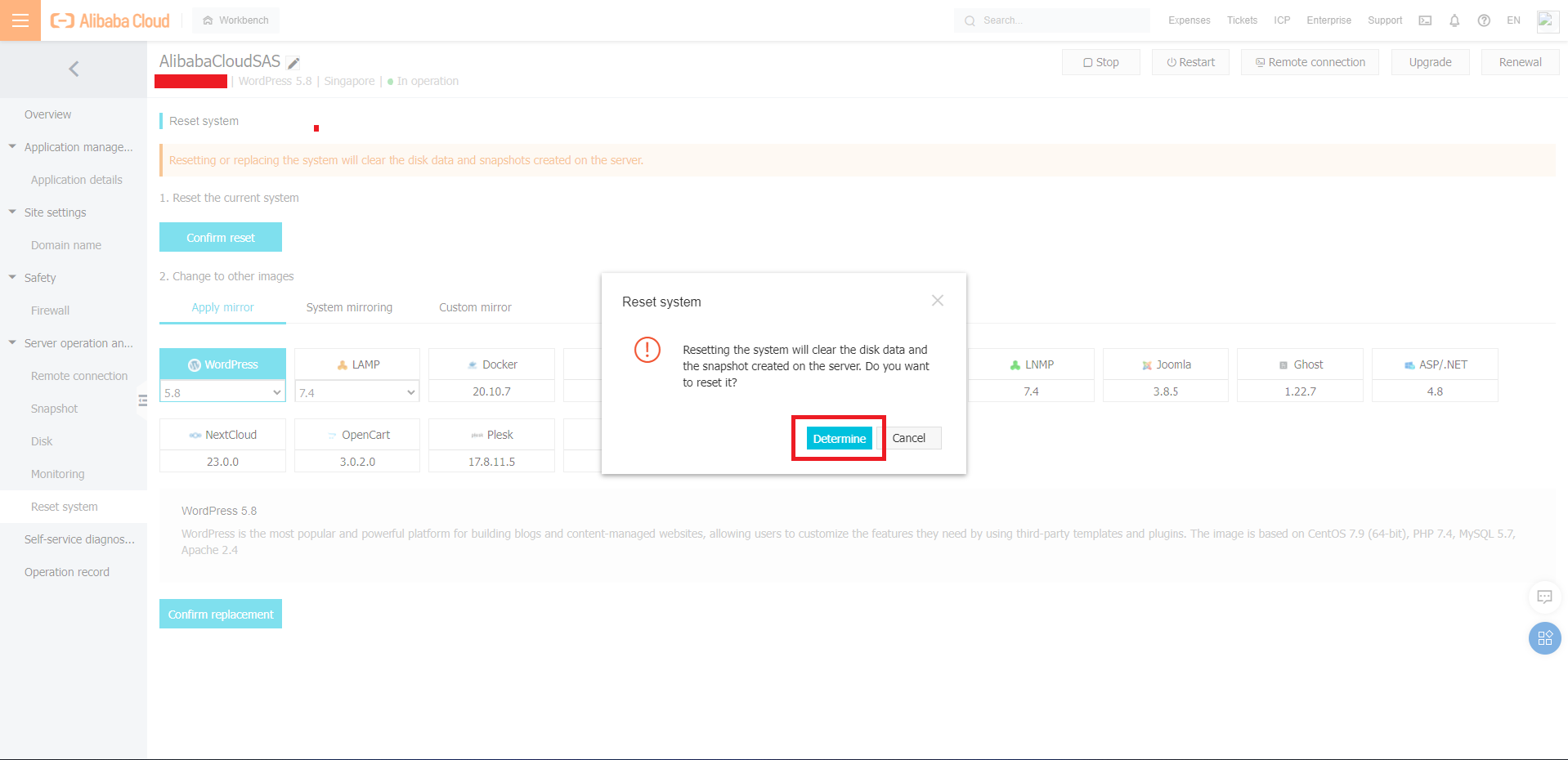Open ICP link
This screenshot has height=760, width=1568.
[1282, 20]
